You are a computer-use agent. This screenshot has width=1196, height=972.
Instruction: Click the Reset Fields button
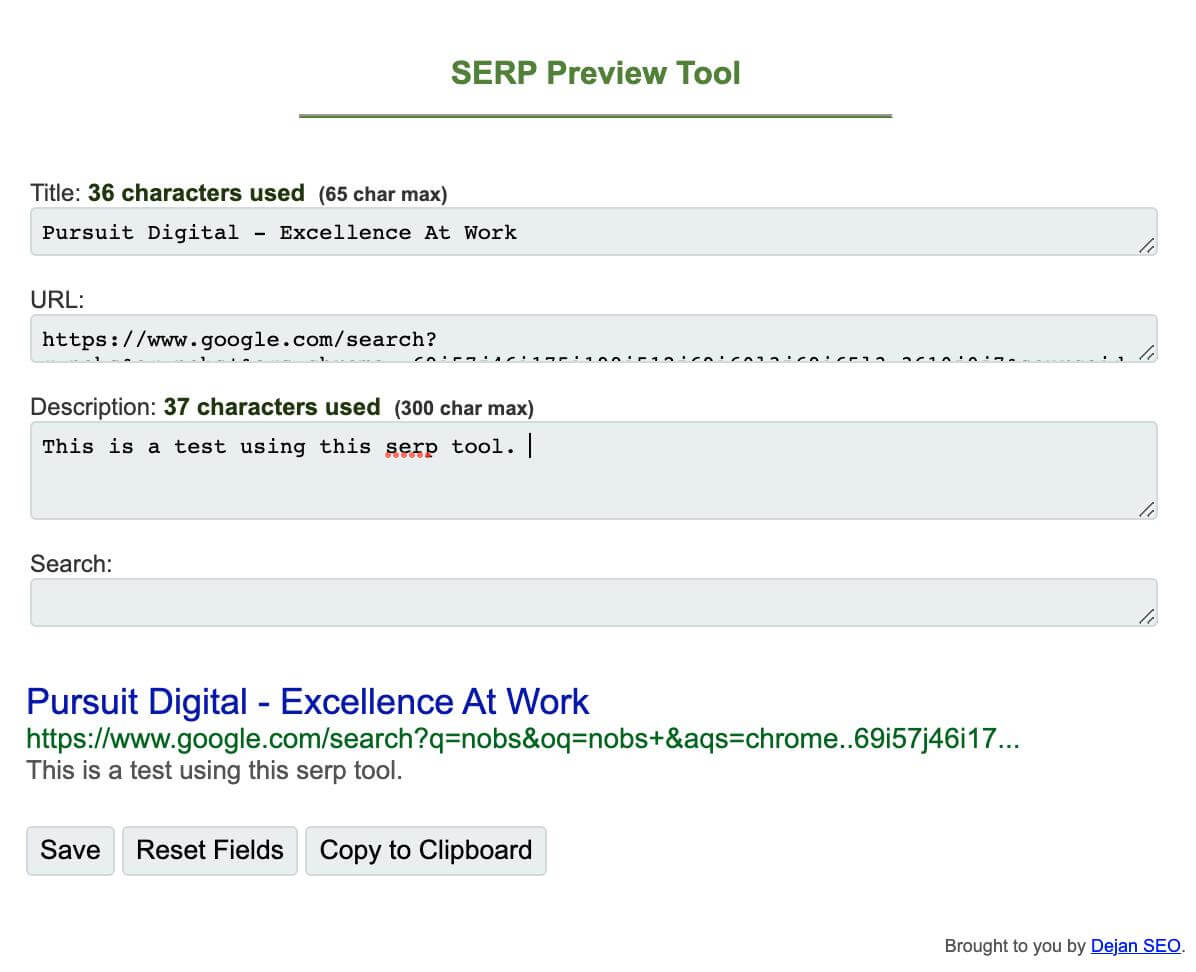pos(210,851)
